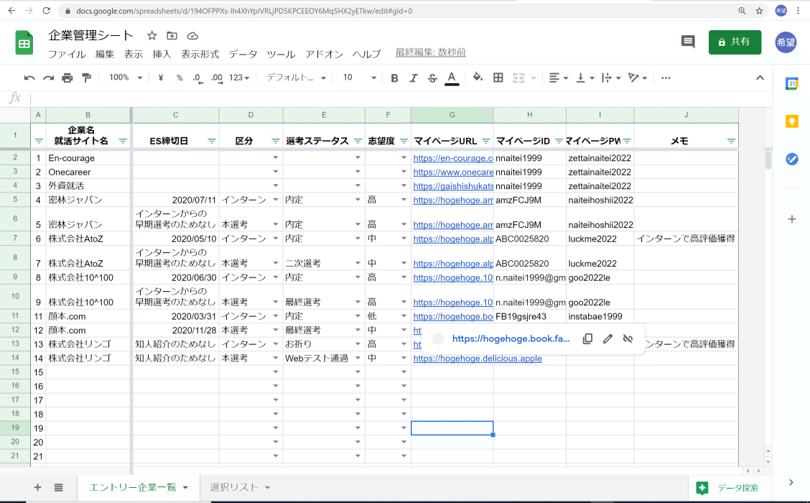Open the 編集 menu
Image resolution: width=810 pixels, height=503 pixels.
point(105,54)
